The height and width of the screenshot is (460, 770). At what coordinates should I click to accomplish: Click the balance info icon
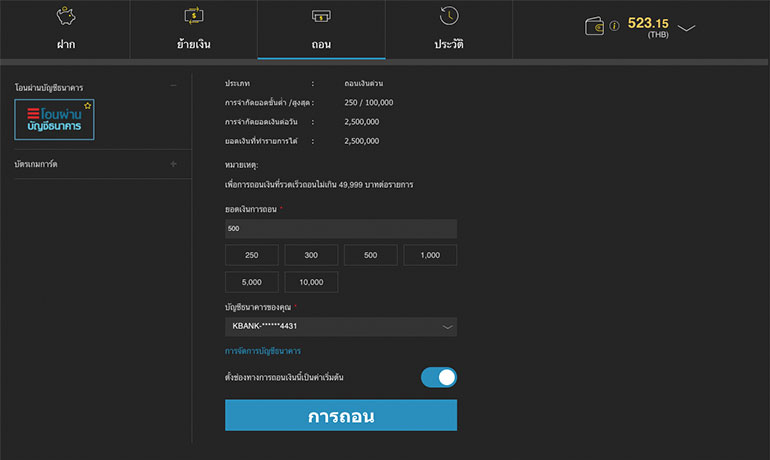[x=614, y=26]
